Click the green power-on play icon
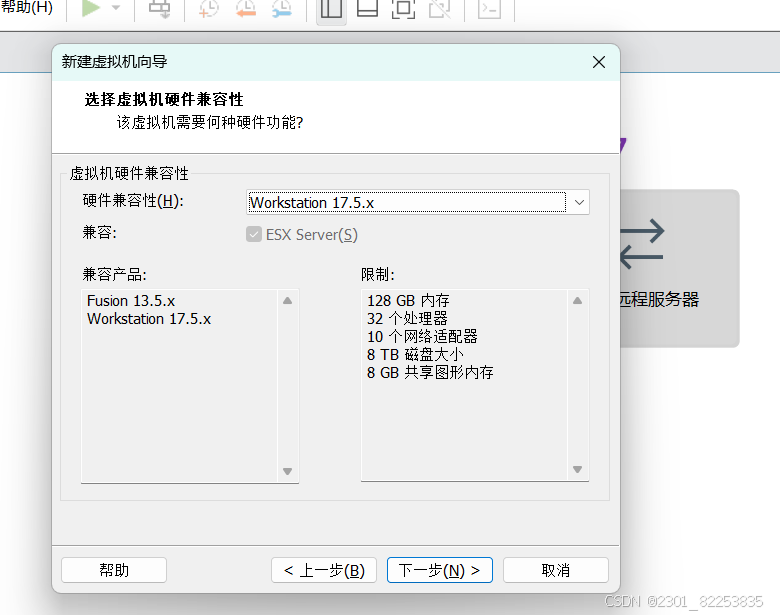This screenshot has height=615, width=780. click(91, 8)
